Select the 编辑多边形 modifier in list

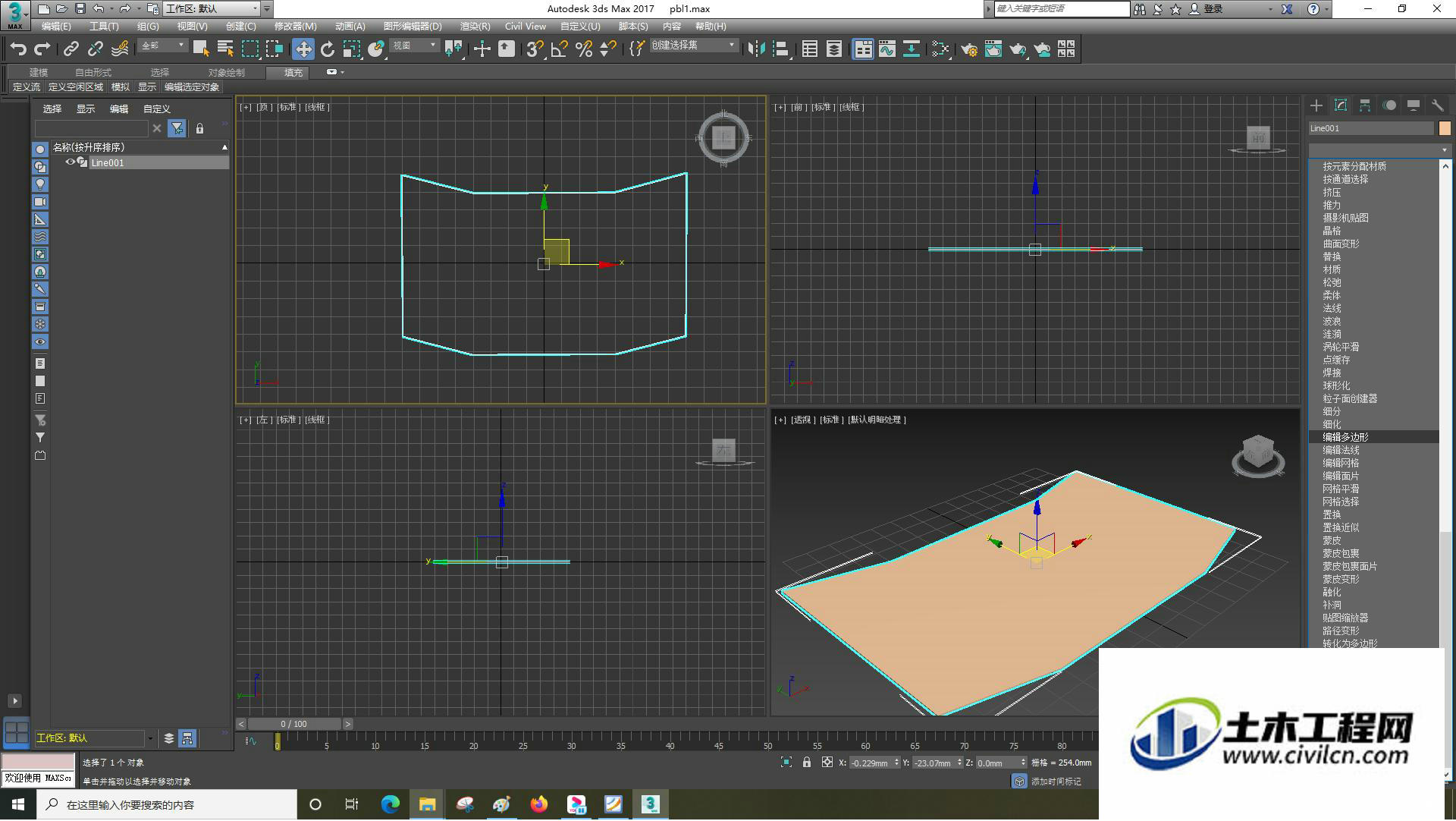[x=1374, y=437]
